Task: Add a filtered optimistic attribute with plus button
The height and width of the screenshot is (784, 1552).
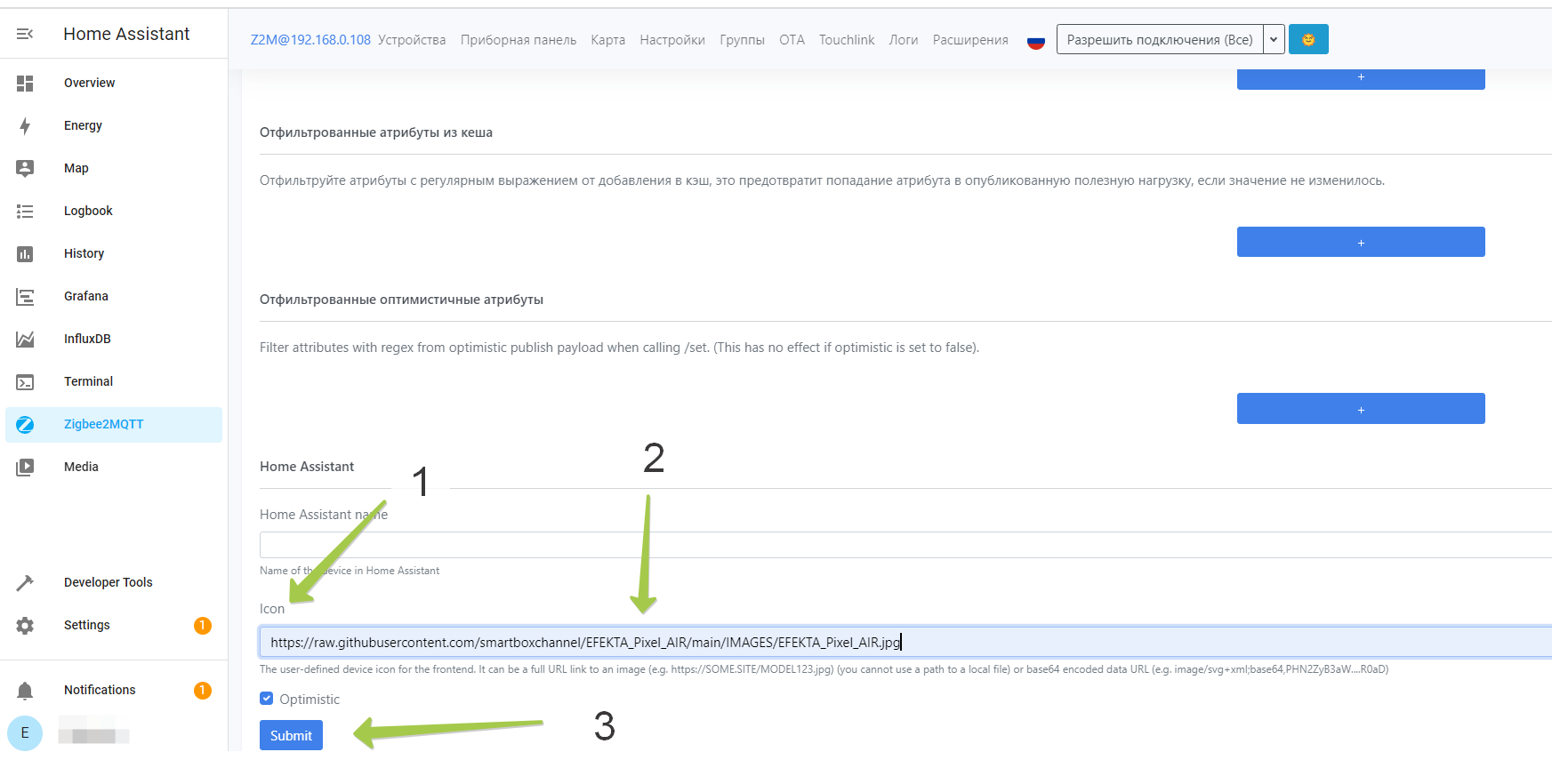Action: pyautogui.click(x=1360, y=409)
